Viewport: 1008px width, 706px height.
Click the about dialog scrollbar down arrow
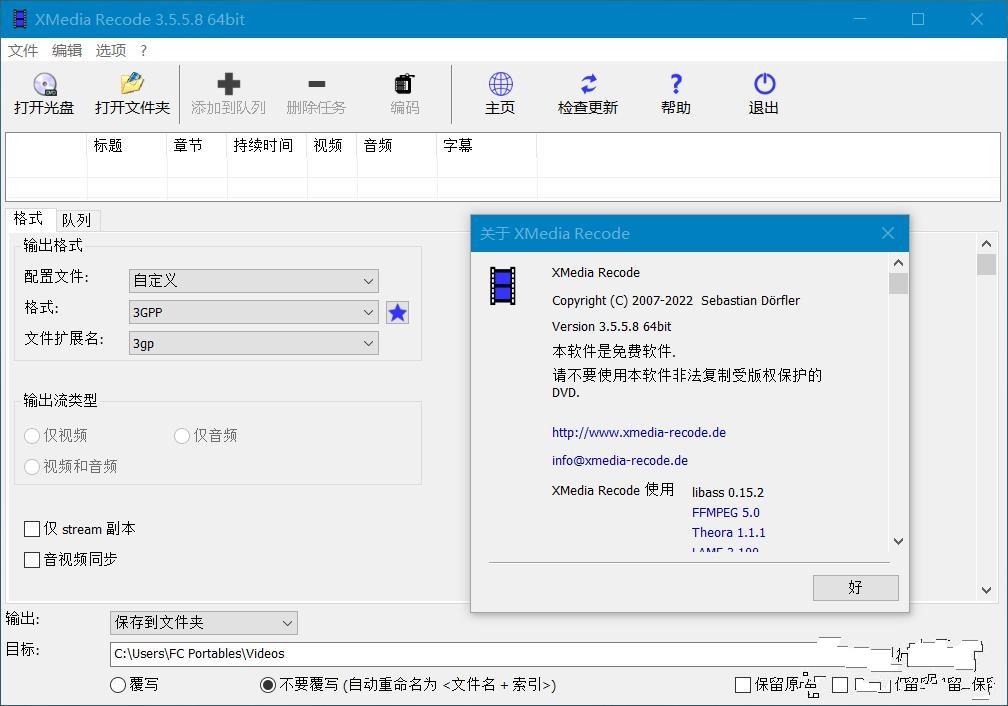pyautogui.click(x=898, y=541)
